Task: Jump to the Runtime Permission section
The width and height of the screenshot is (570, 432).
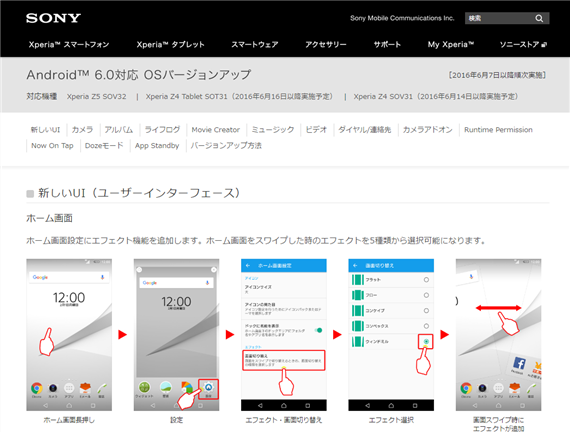Action: tap(498, 129)
